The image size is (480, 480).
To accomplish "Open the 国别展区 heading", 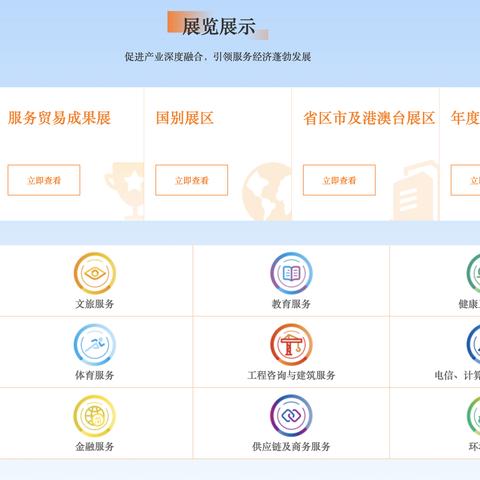I will [x=184, y=118].
